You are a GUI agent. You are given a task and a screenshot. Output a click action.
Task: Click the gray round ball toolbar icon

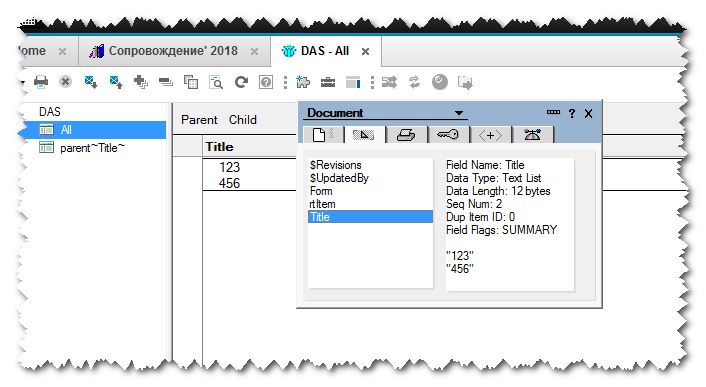tap(440, 82)
